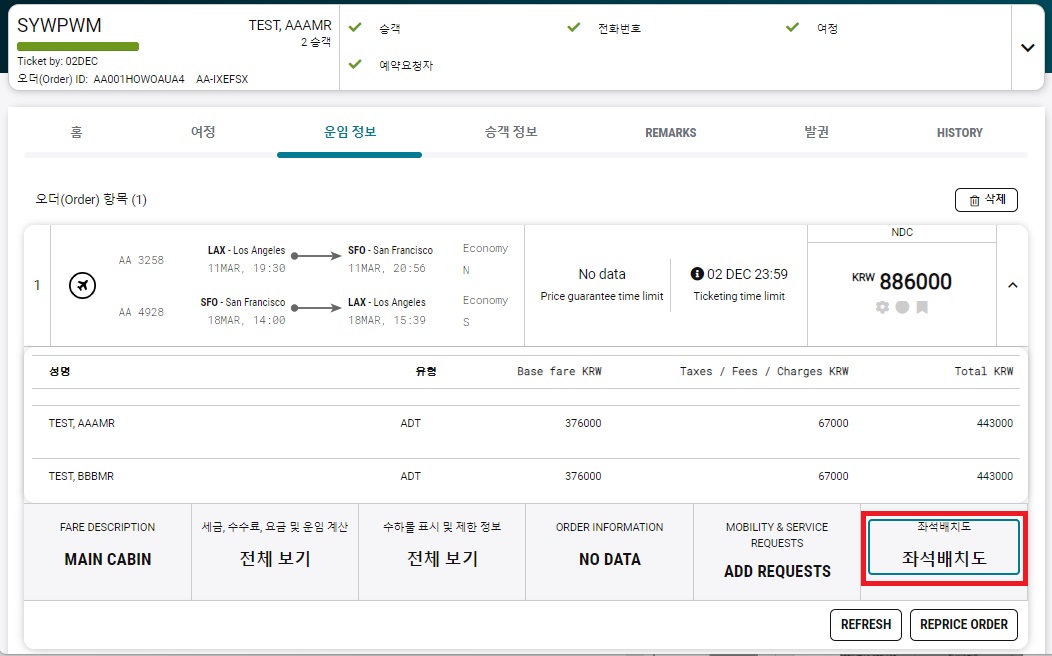Screen dimensions: 1052x656
Task: Click total 443000 in the TEST, AAAMR row
Action: pos(995,423)
